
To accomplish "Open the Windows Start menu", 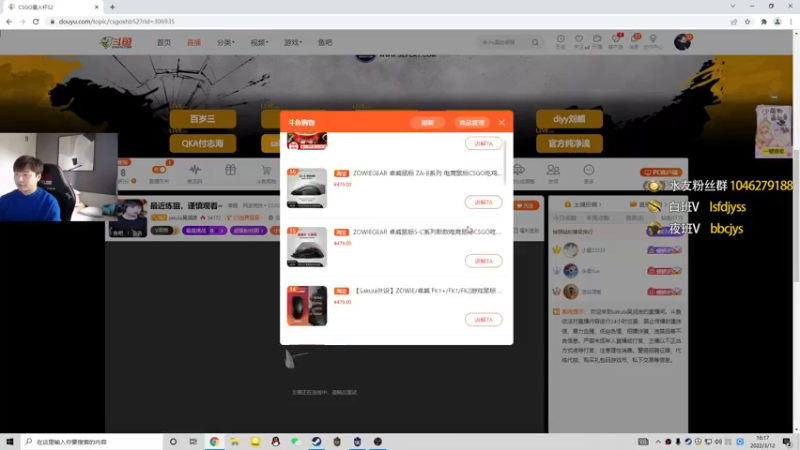I will pos(10,441).
